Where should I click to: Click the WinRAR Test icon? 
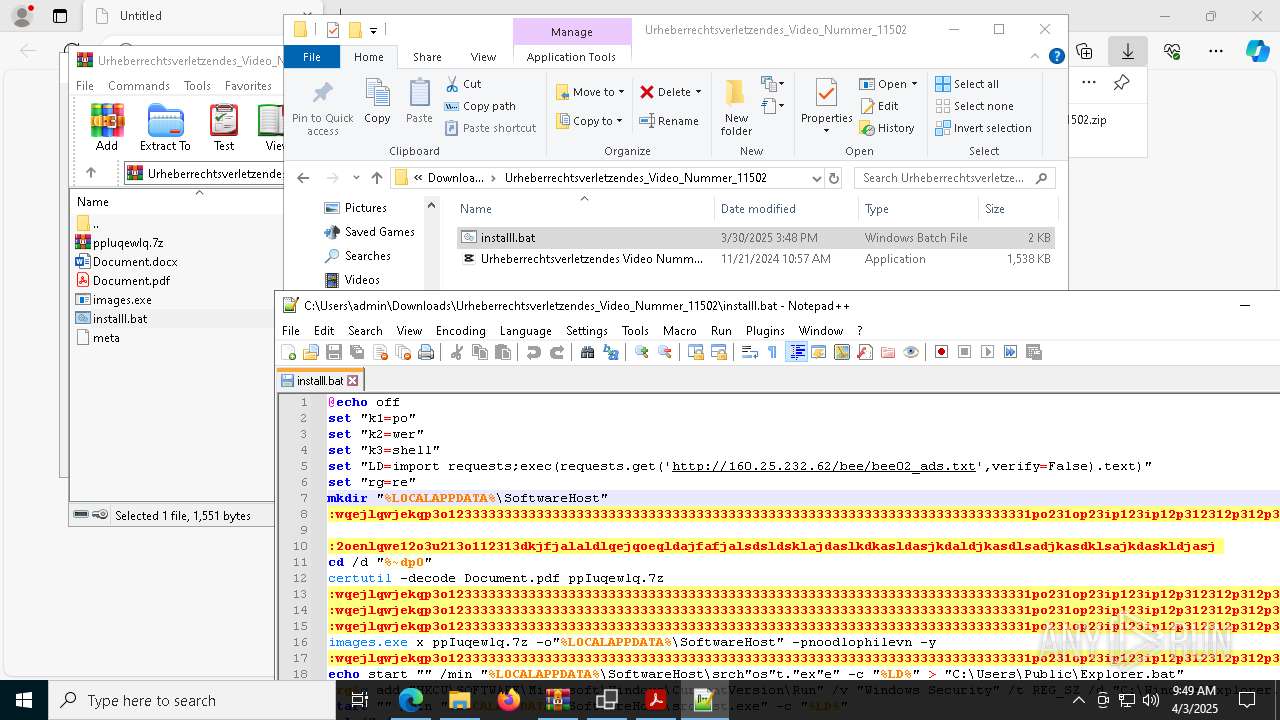tap(224, 127)
